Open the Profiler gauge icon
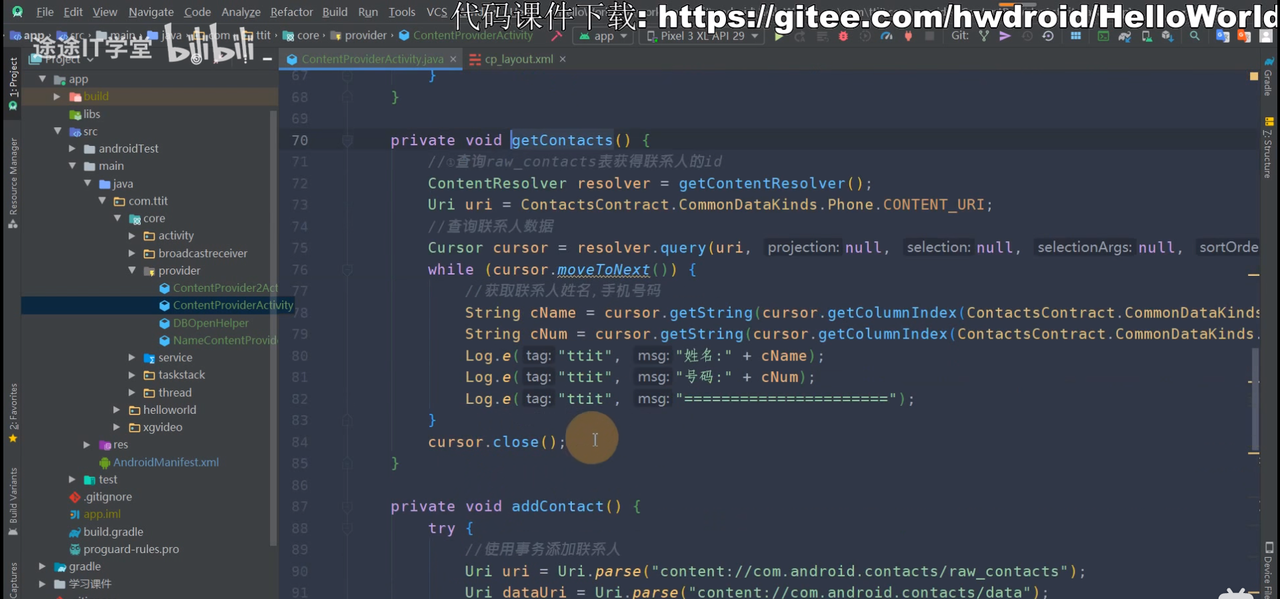Viewport: 1280px width, 599px height. (x=886, y=36)
